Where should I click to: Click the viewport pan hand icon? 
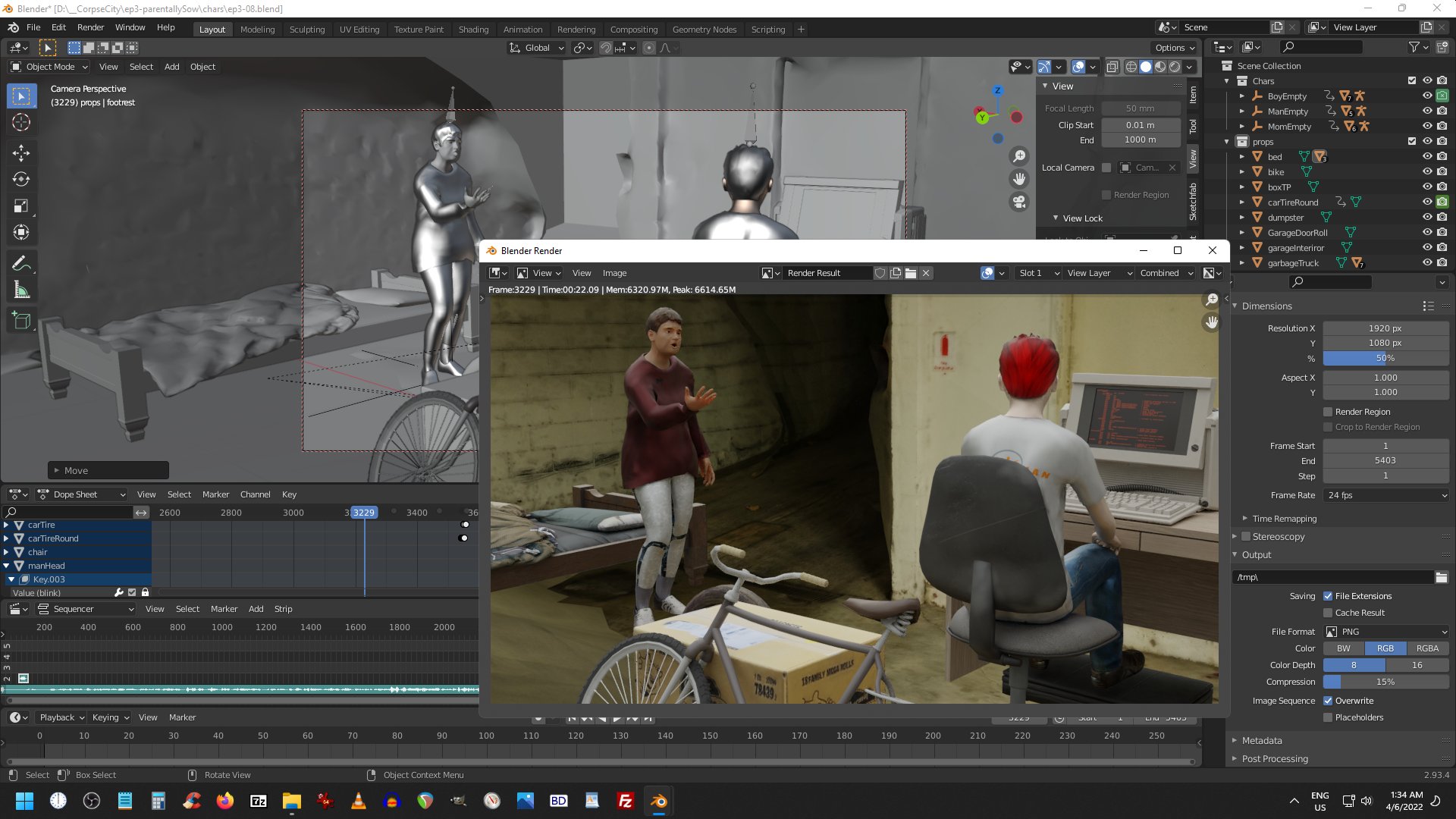point(1019,179)
